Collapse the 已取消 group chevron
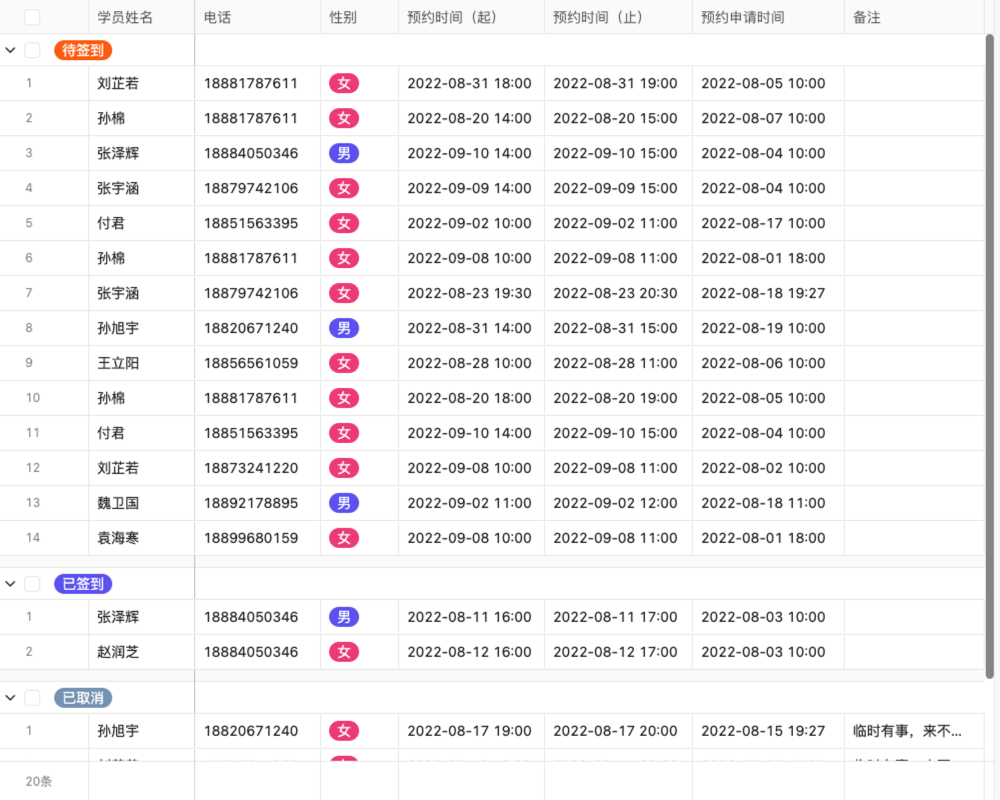This screenshot has height=800, width=1000. [10, 697]
